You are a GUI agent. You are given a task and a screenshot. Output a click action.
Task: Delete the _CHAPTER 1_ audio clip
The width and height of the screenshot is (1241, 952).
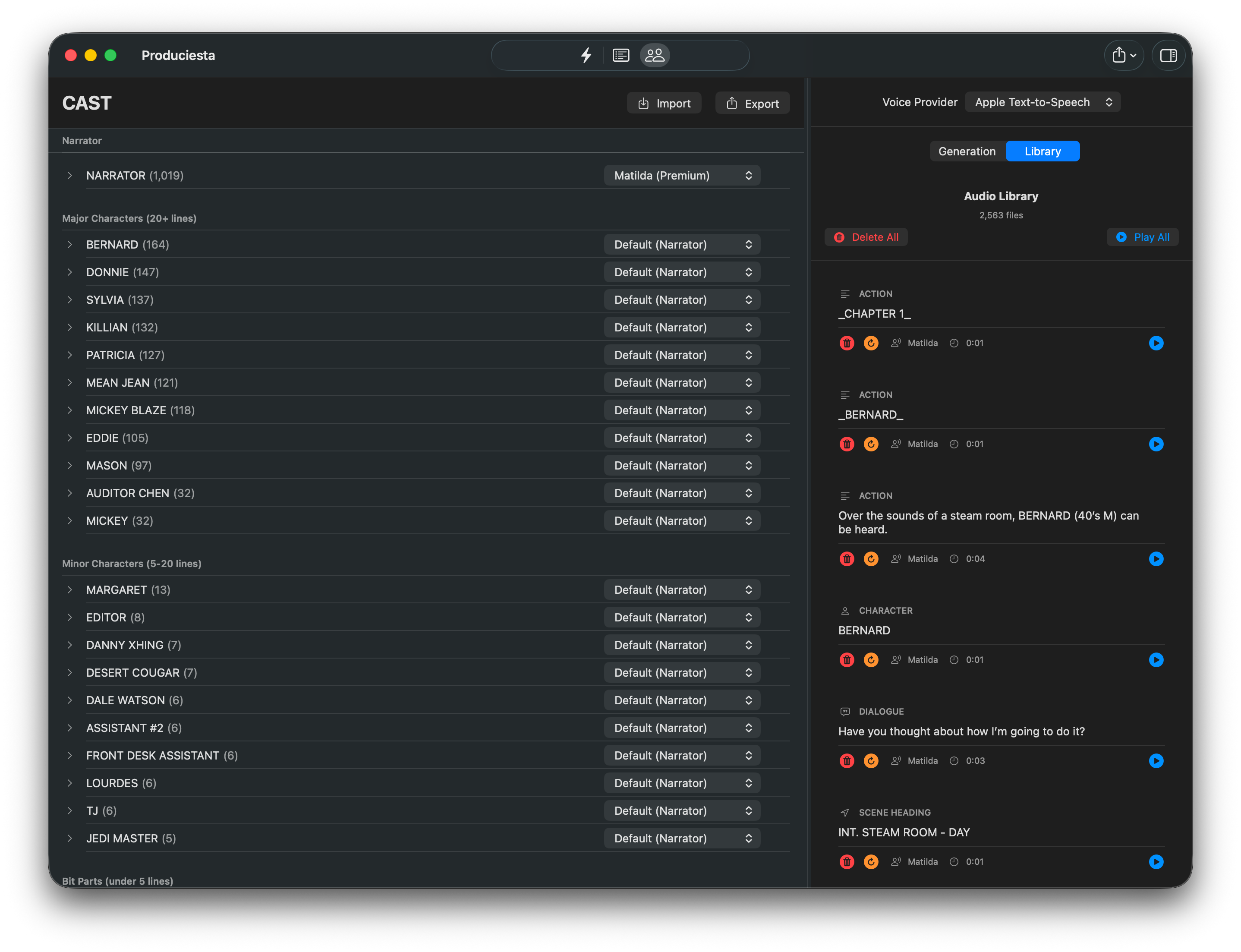pos(847,343)
